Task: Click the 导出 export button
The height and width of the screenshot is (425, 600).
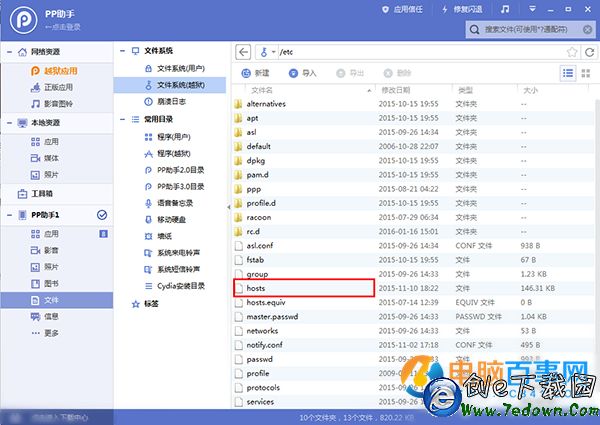Action: [350, 73]
